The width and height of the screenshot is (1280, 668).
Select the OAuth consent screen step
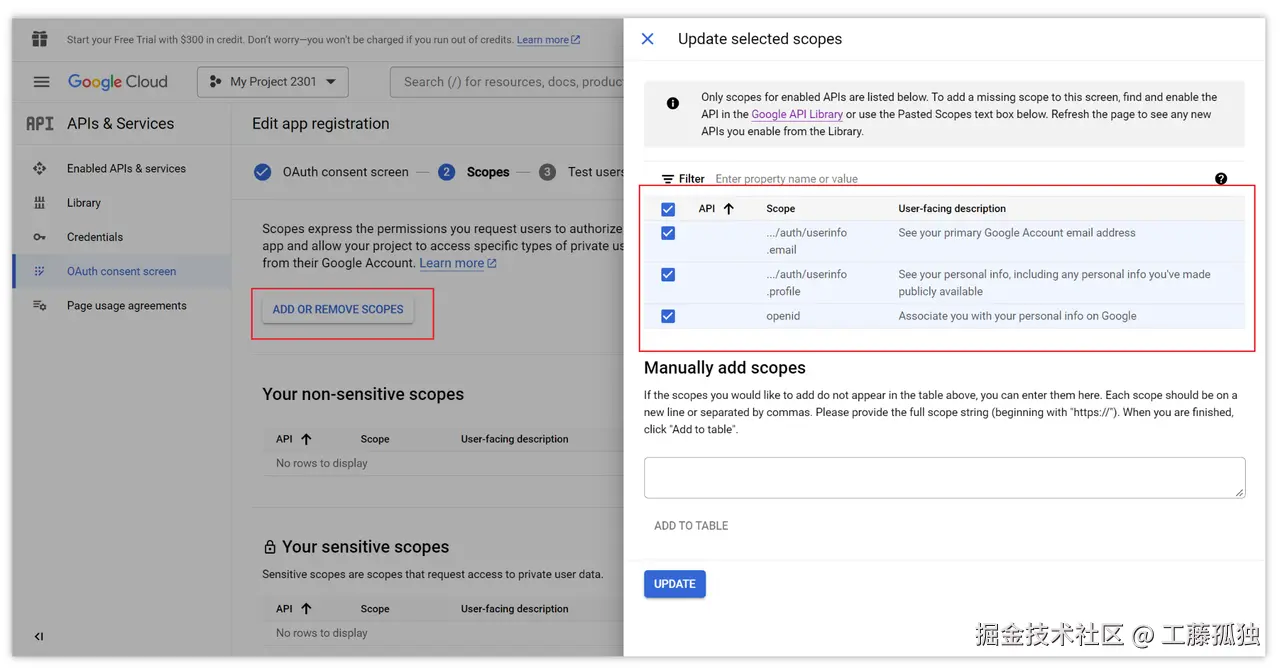262,172
